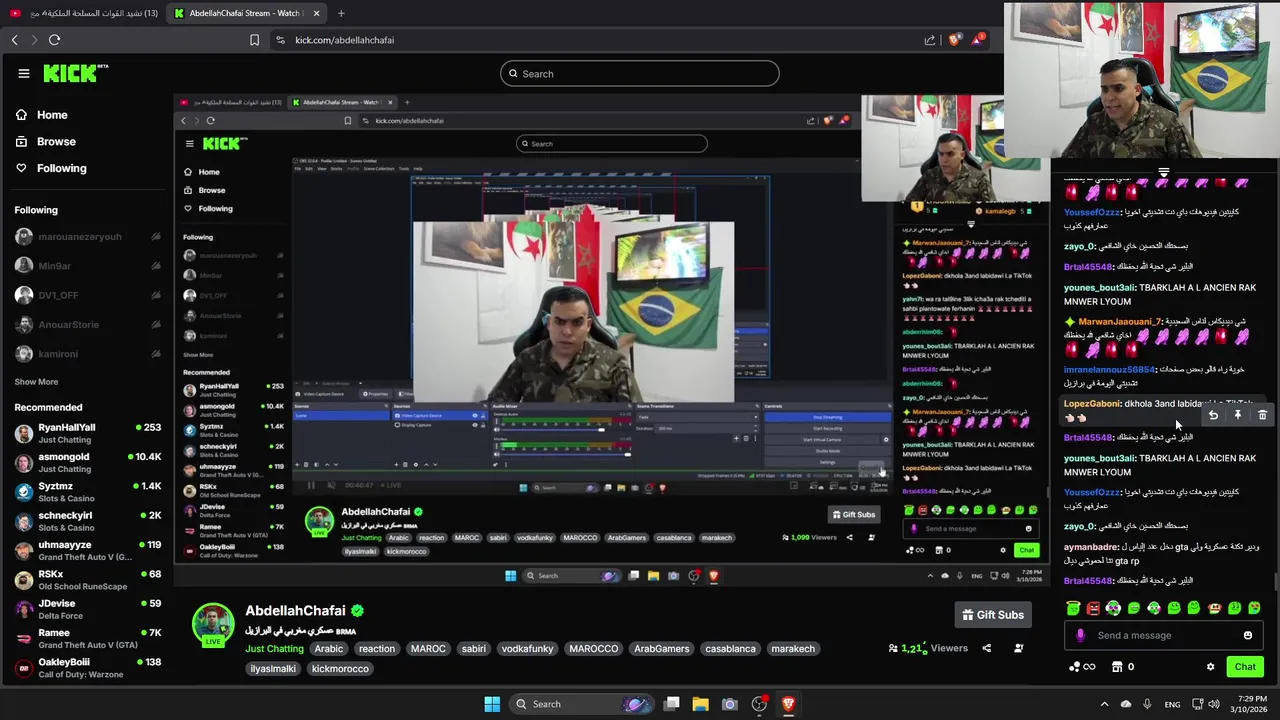
Task: Click username aymanbadre in chat
Action: (x=1091, y=547)
